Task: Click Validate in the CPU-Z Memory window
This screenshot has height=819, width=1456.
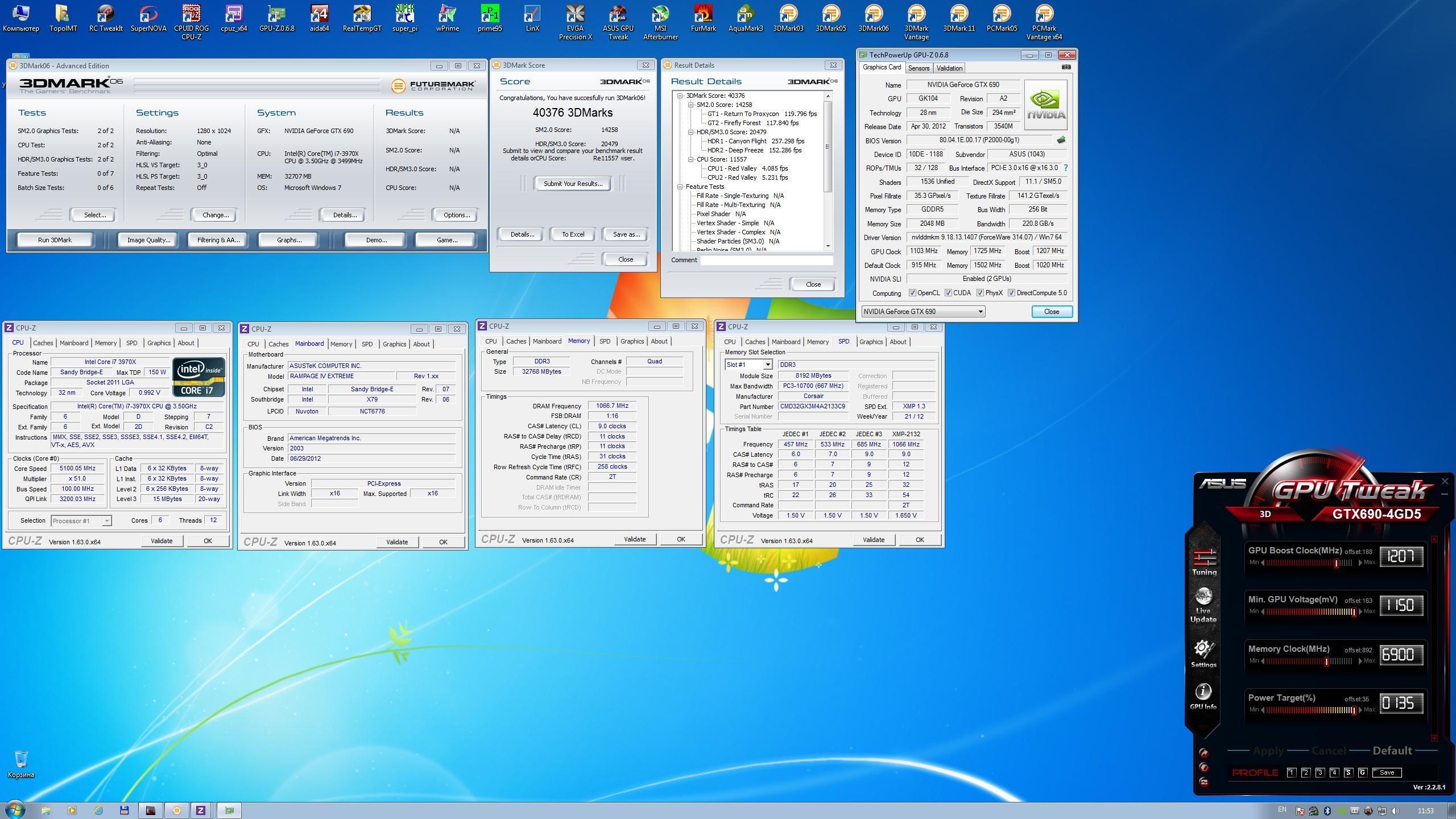Action: point(635,539)
